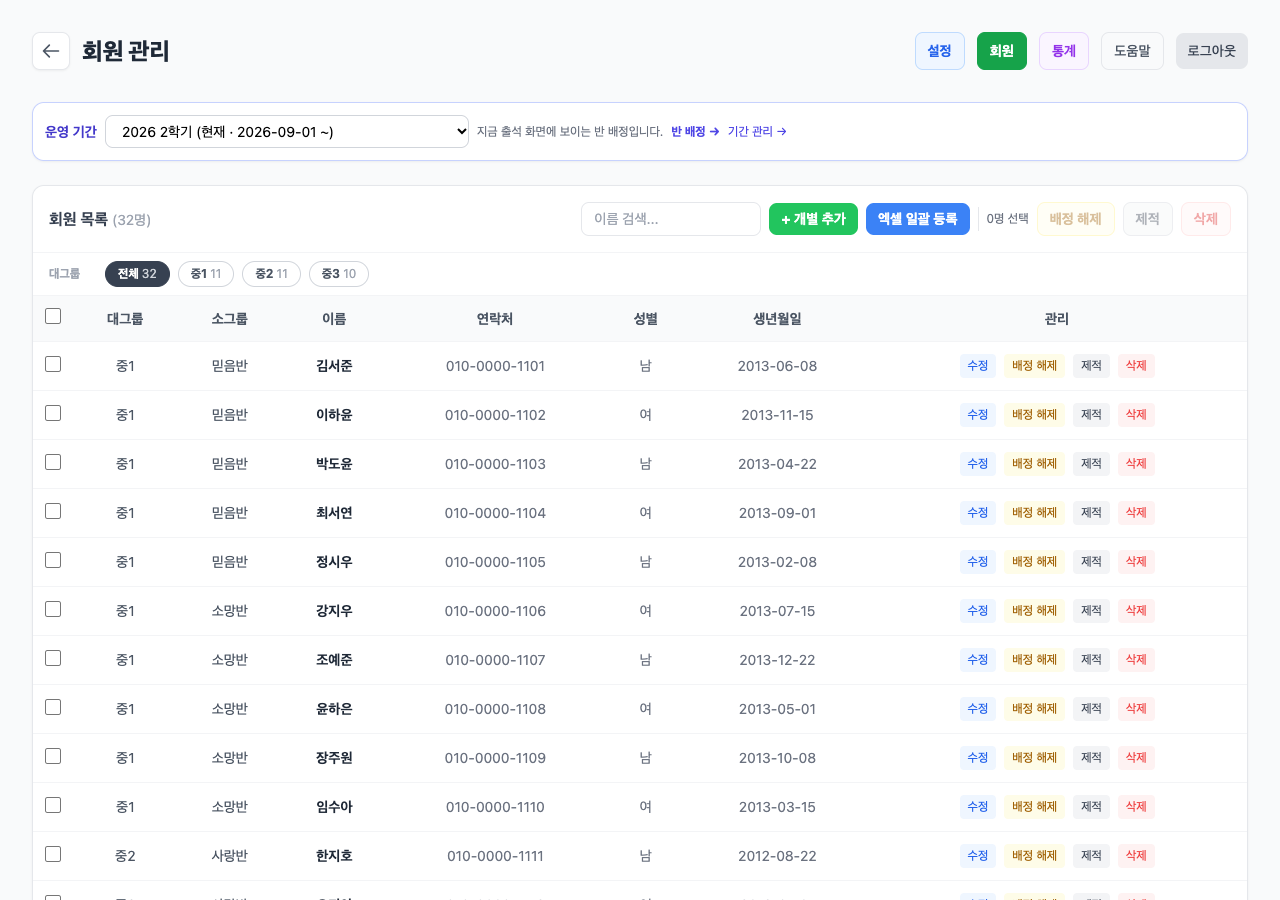Toggle the select-all checkbox in table header
Screen dimensions: 1280x900
[x=53, y=316]
